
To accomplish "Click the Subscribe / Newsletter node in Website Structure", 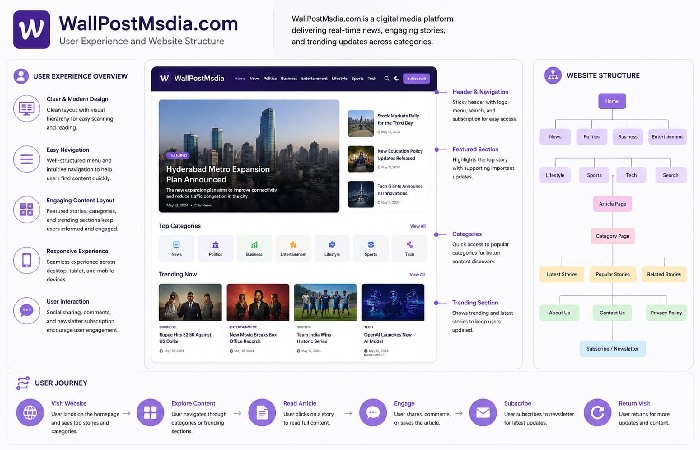I will 612,349.
